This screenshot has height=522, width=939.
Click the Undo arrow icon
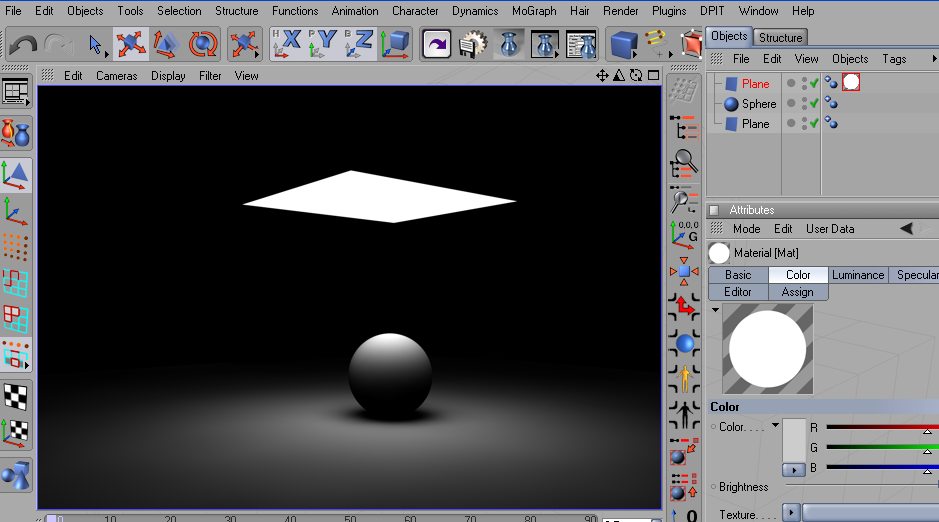tap(23, 44)
